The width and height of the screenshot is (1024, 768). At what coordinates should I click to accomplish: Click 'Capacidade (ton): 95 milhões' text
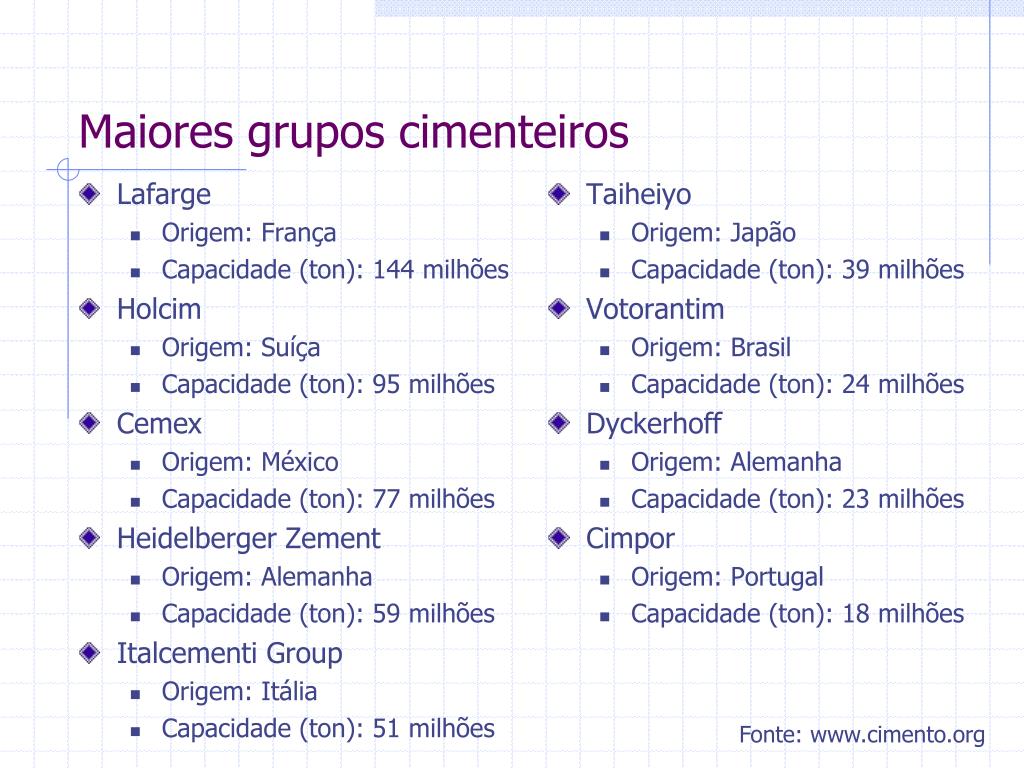[328, 385]
